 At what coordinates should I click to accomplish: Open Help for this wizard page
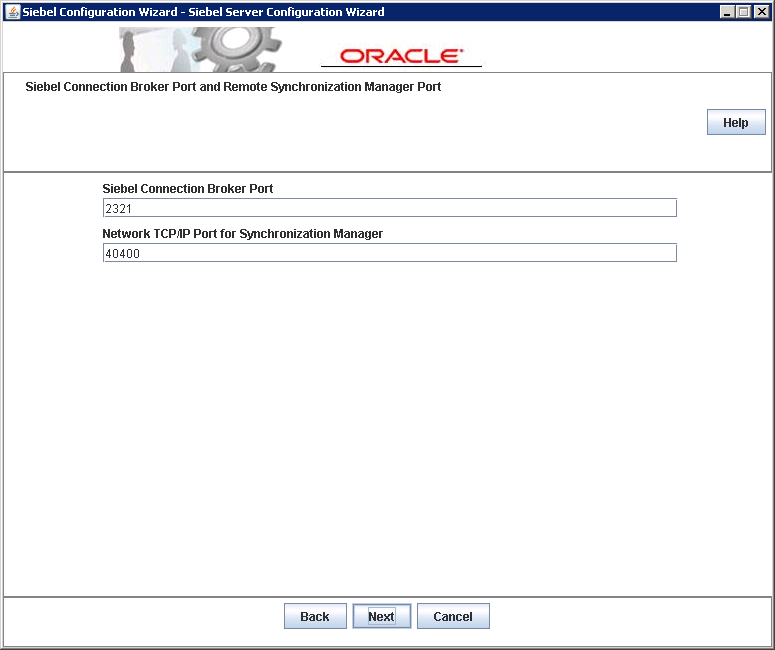tap(736, 122)
